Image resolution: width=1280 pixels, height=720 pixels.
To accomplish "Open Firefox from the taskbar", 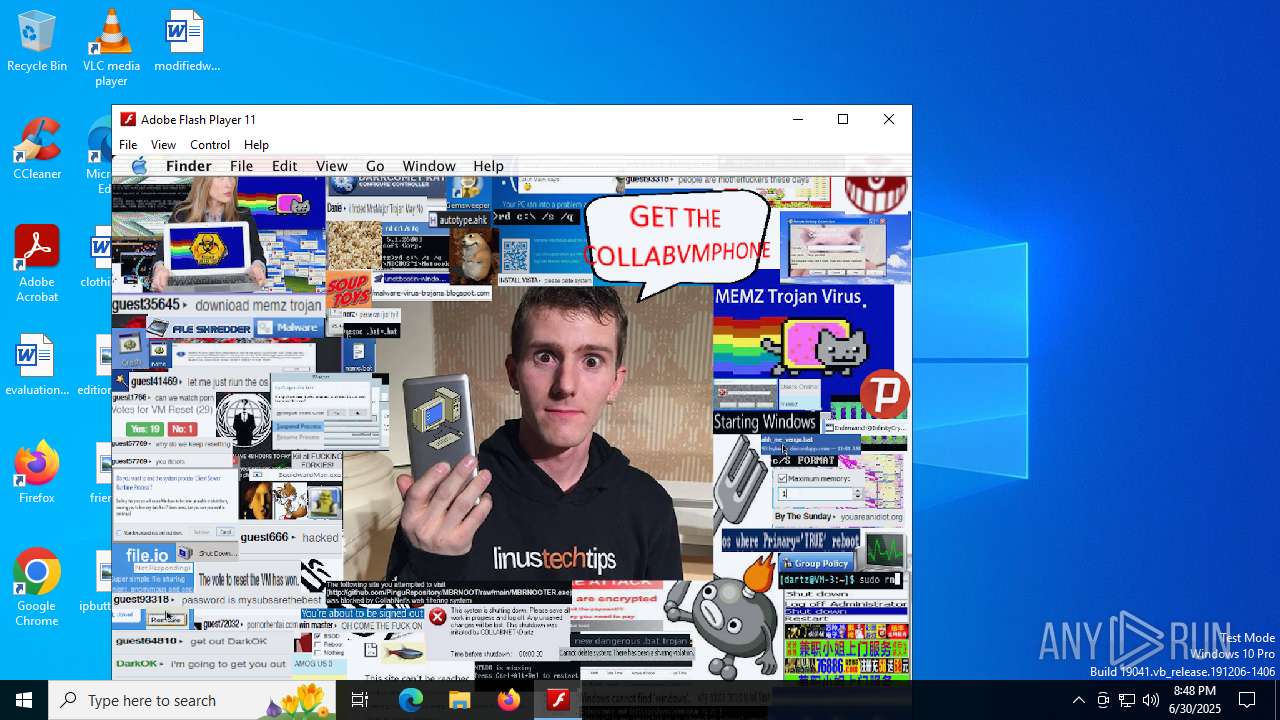I will (509, 700).
